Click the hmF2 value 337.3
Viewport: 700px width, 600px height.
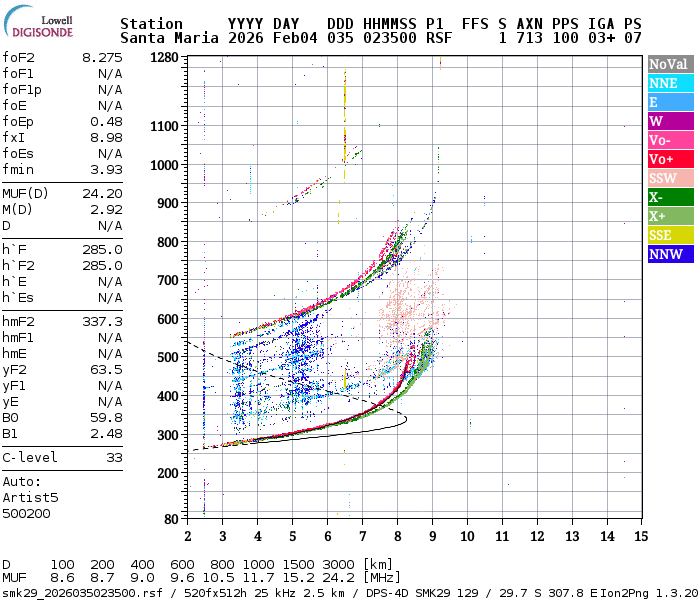click(x=102, y=321)
